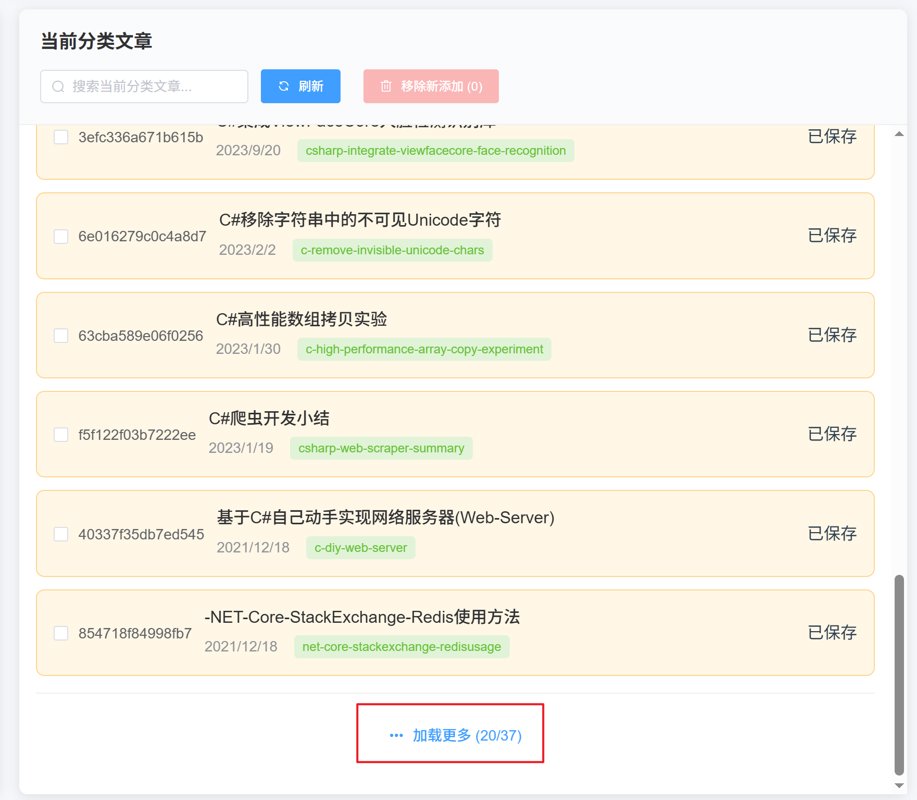Toggle checkbox for article 40337f35db7ed545
The image size is (917, 800).
(x=60, y=534)
